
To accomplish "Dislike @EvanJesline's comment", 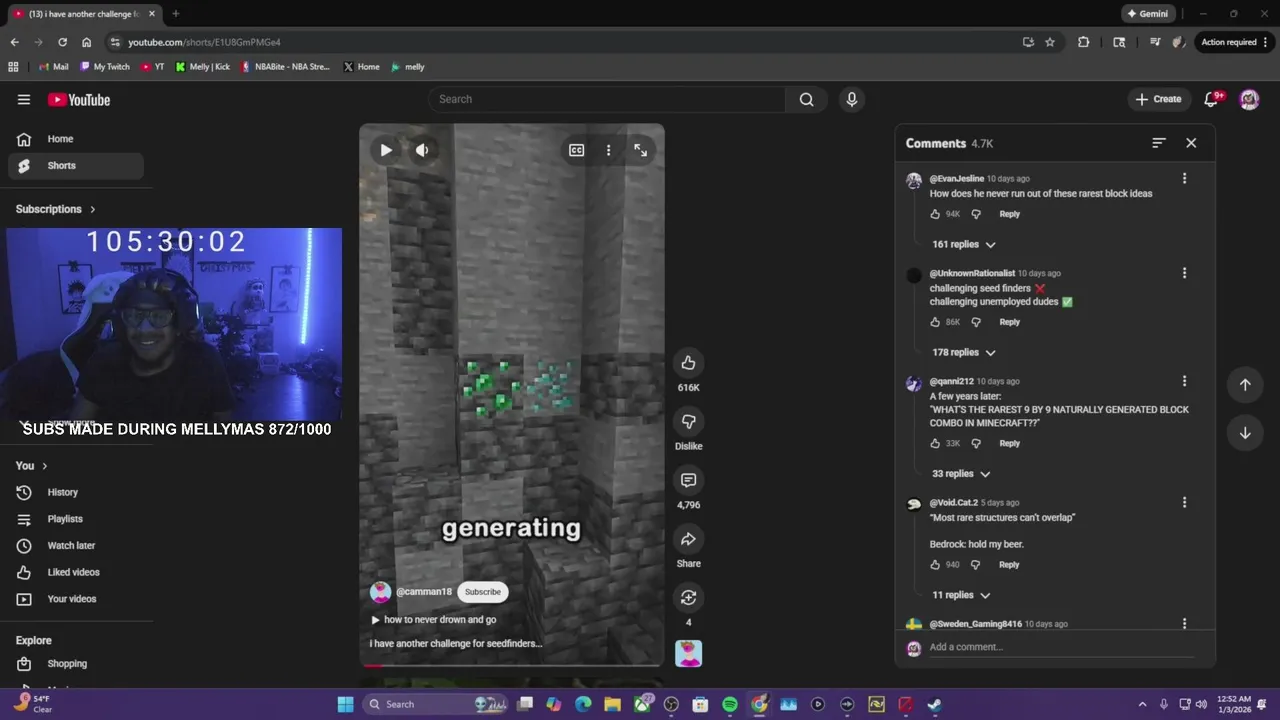I will click(x=976, y=214).
